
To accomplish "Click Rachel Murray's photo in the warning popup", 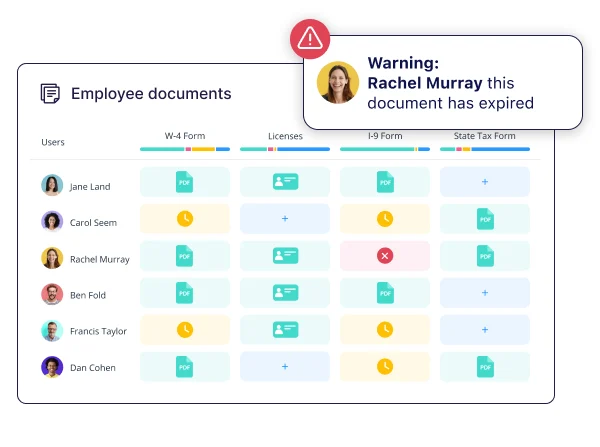I will click(338, 83).
